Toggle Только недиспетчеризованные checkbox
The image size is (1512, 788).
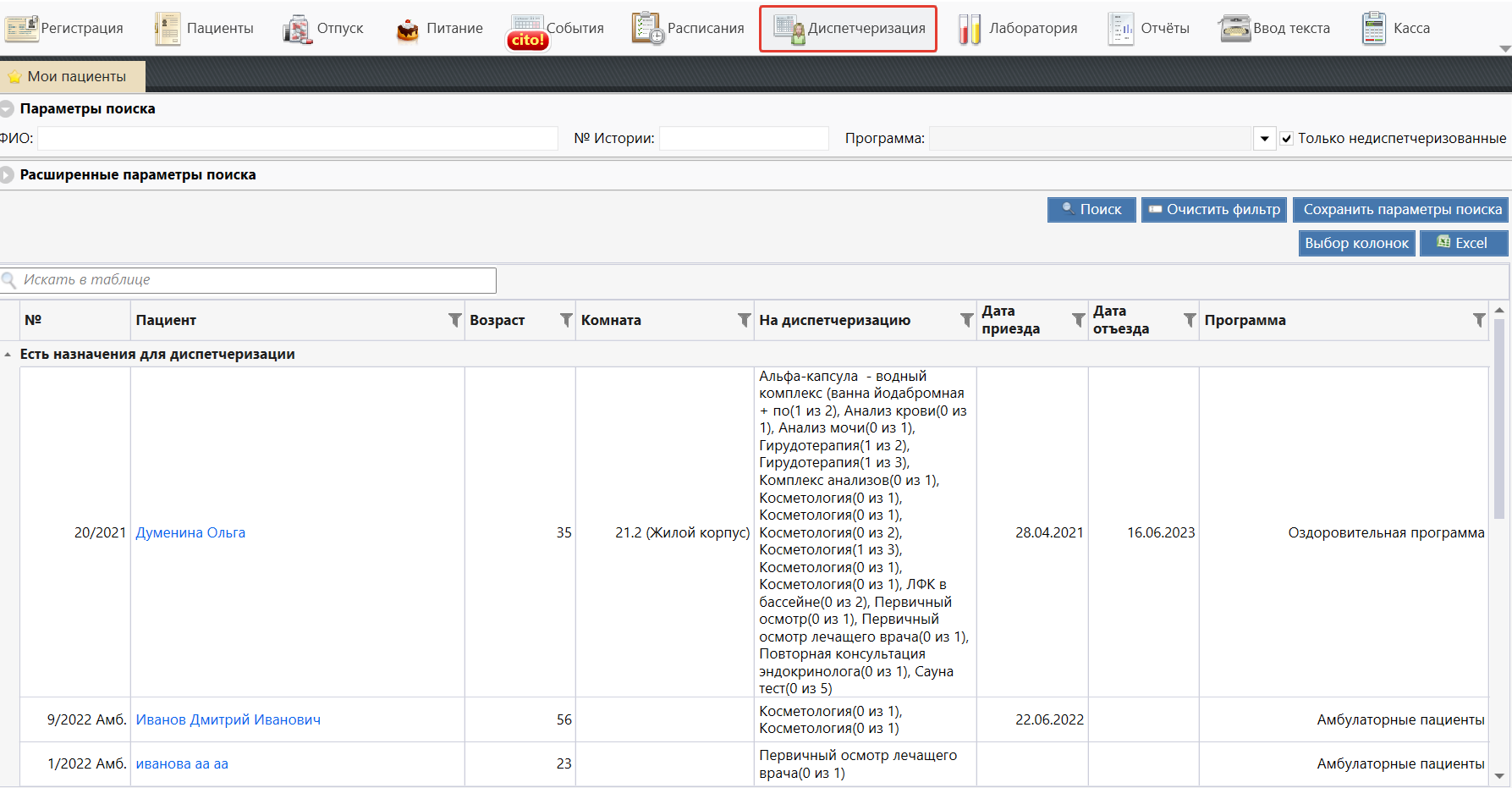[x=1286, y=139]
